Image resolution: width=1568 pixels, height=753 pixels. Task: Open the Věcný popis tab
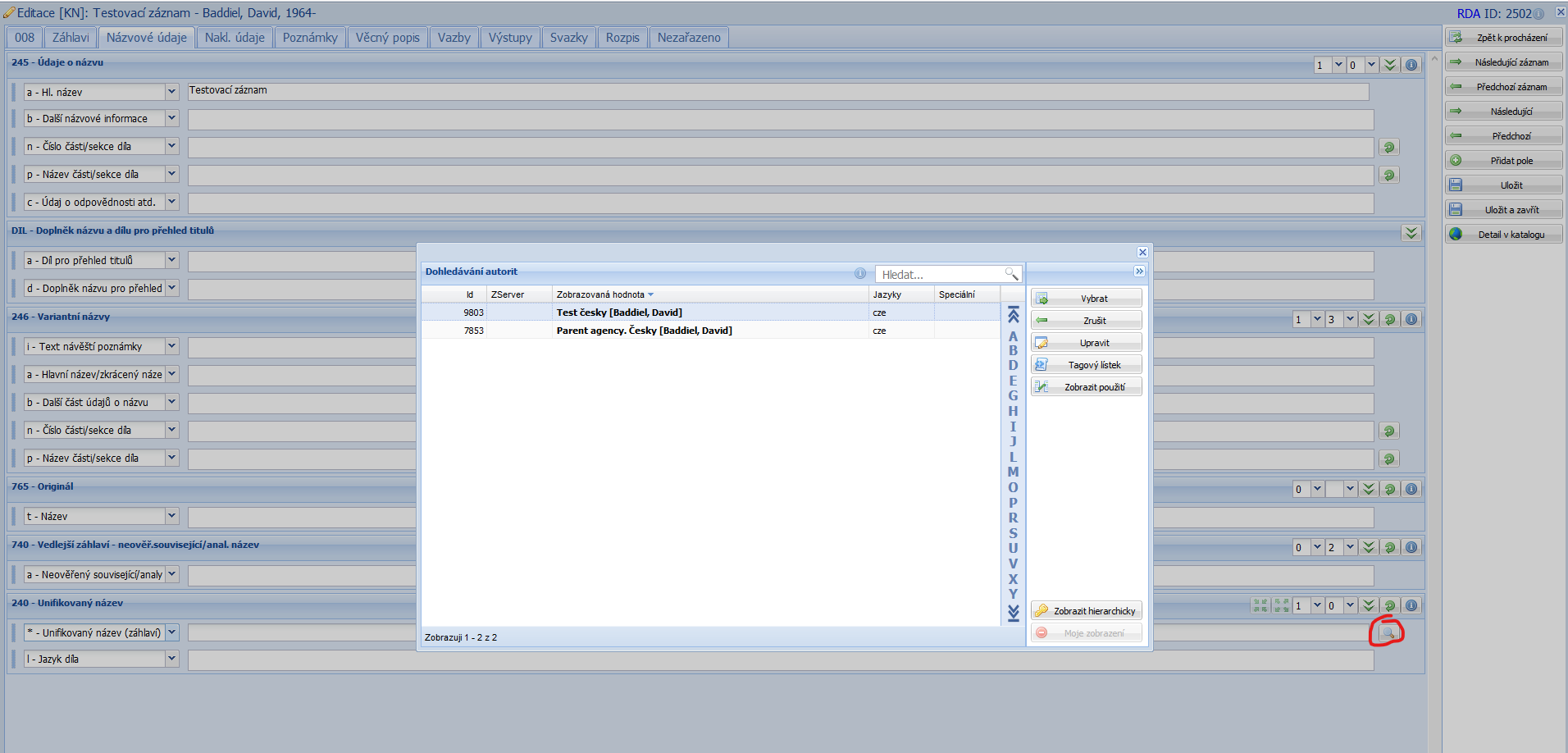387,38
